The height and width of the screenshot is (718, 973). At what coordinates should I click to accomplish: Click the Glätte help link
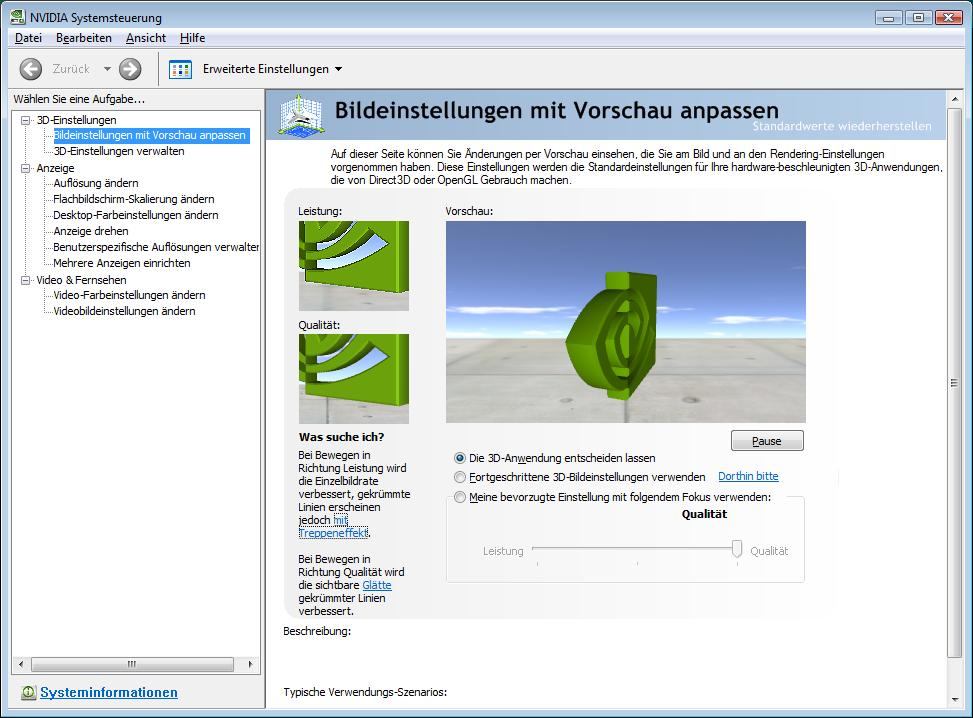pos(377,585)
